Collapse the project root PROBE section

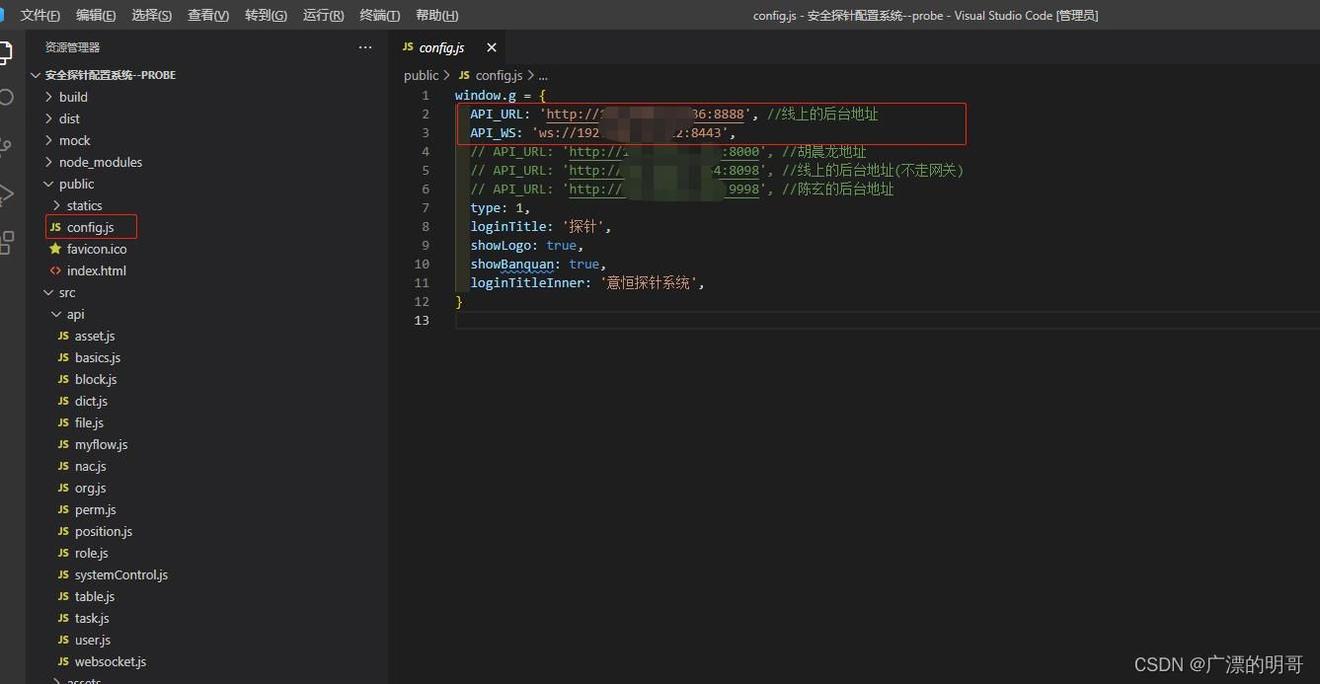(x=110, y=75)
